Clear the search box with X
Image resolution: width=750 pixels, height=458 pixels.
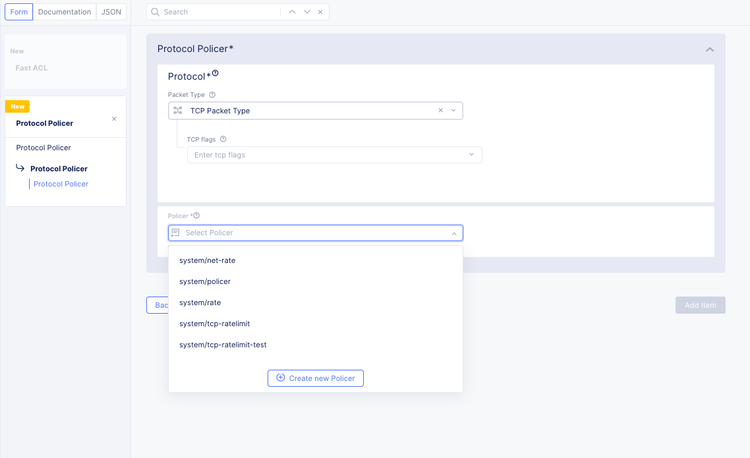coord(321,12)
